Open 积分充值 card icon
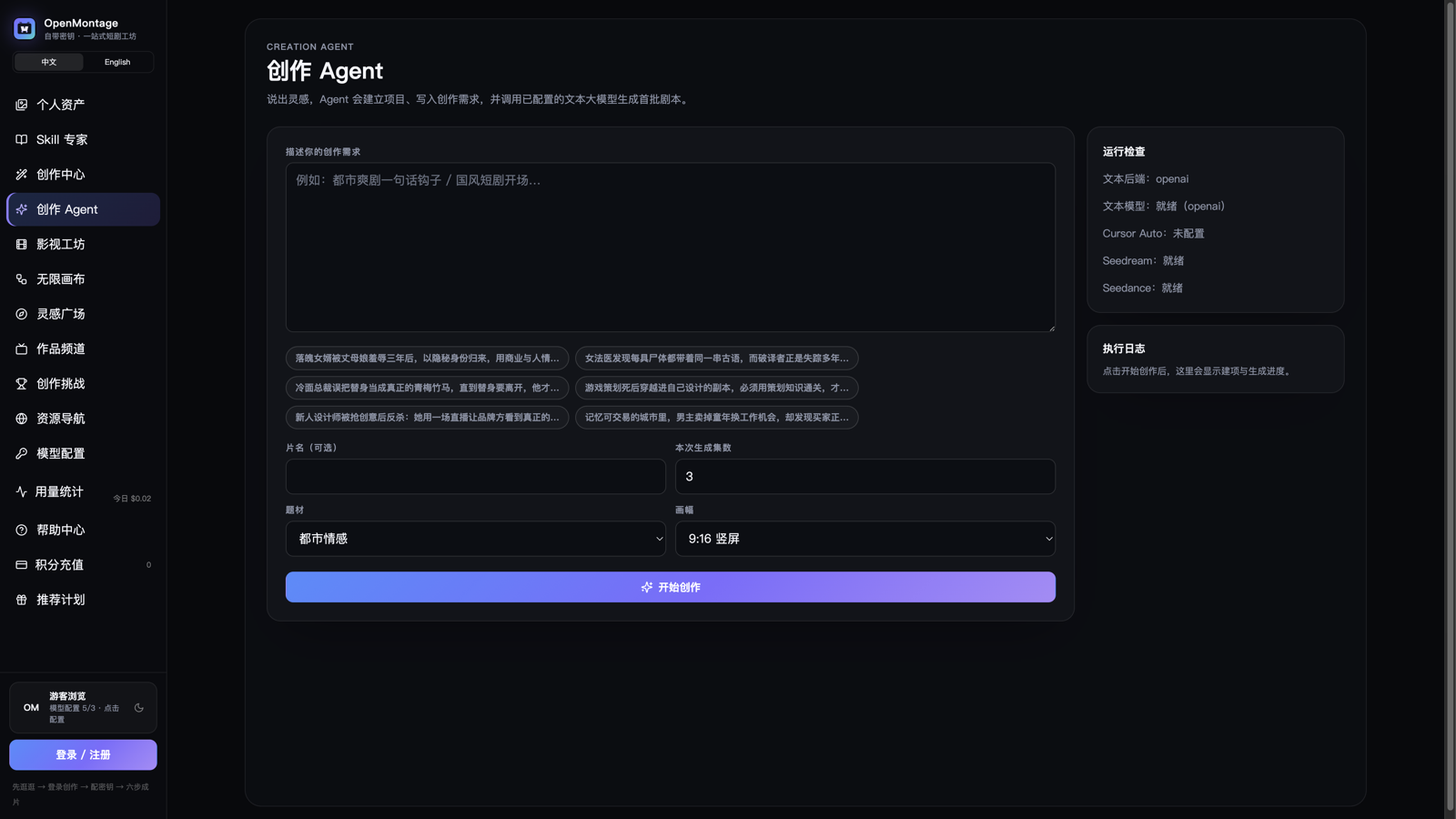 coord(21,565)
